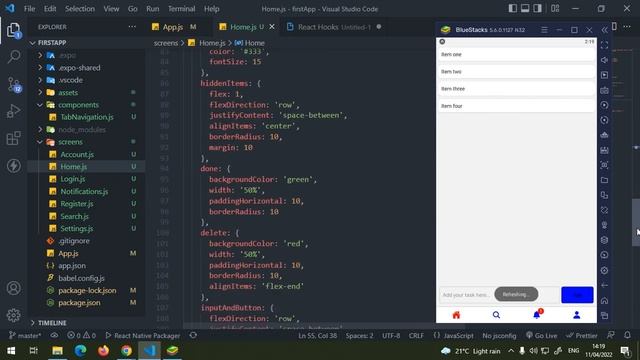Click BlueStacks back arrow in side toolbar

[604, 285]
